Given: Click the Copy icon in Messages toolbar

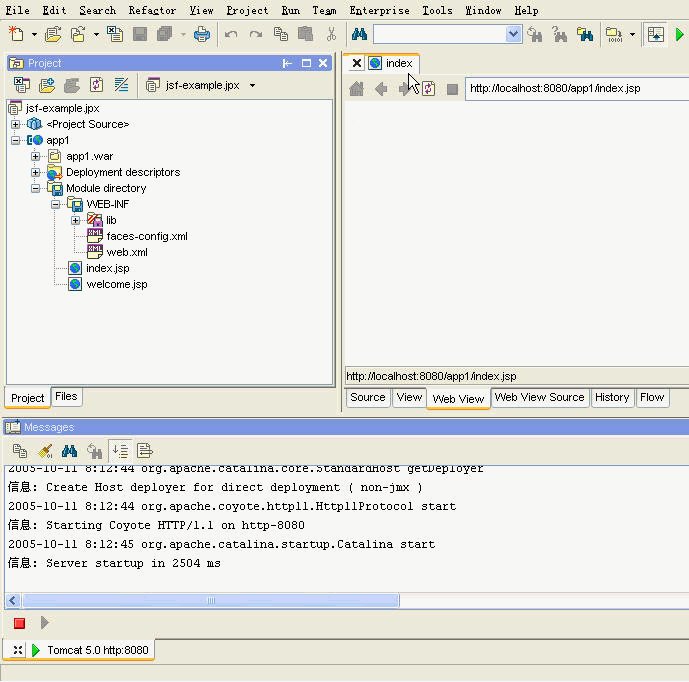Looking at the screenshot, I should pyautogui.click(x=20, y=451).
